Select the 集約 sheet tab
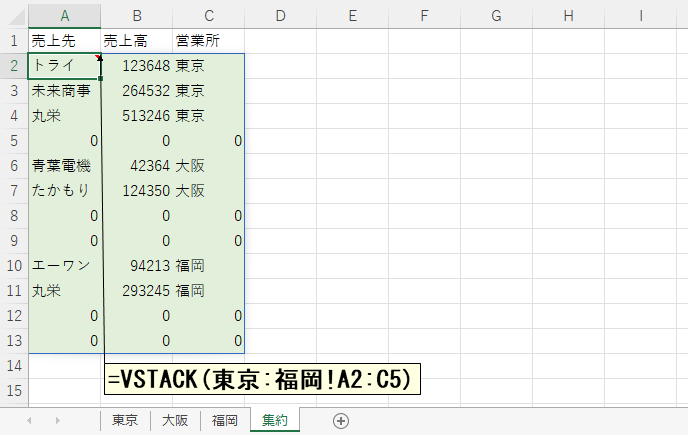 275,421
